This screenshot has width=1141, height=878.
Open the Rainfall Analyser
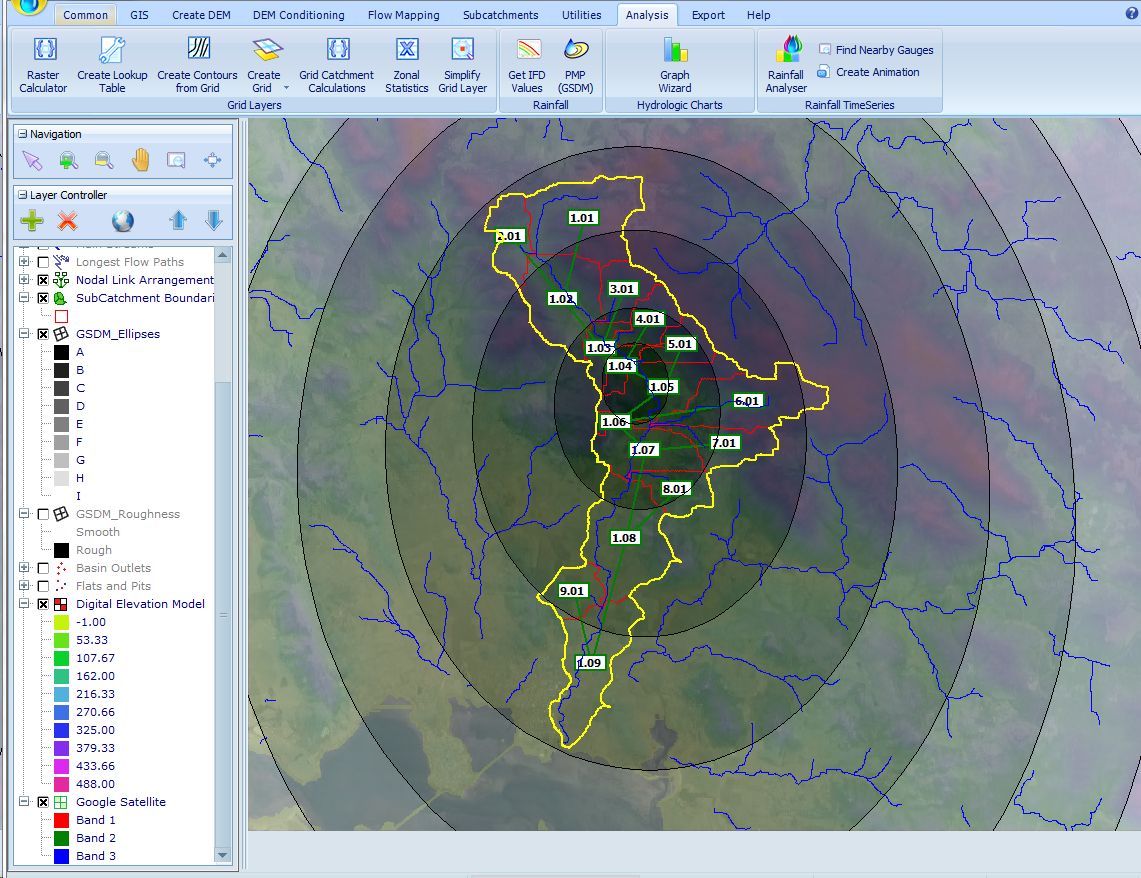[786, 65]
